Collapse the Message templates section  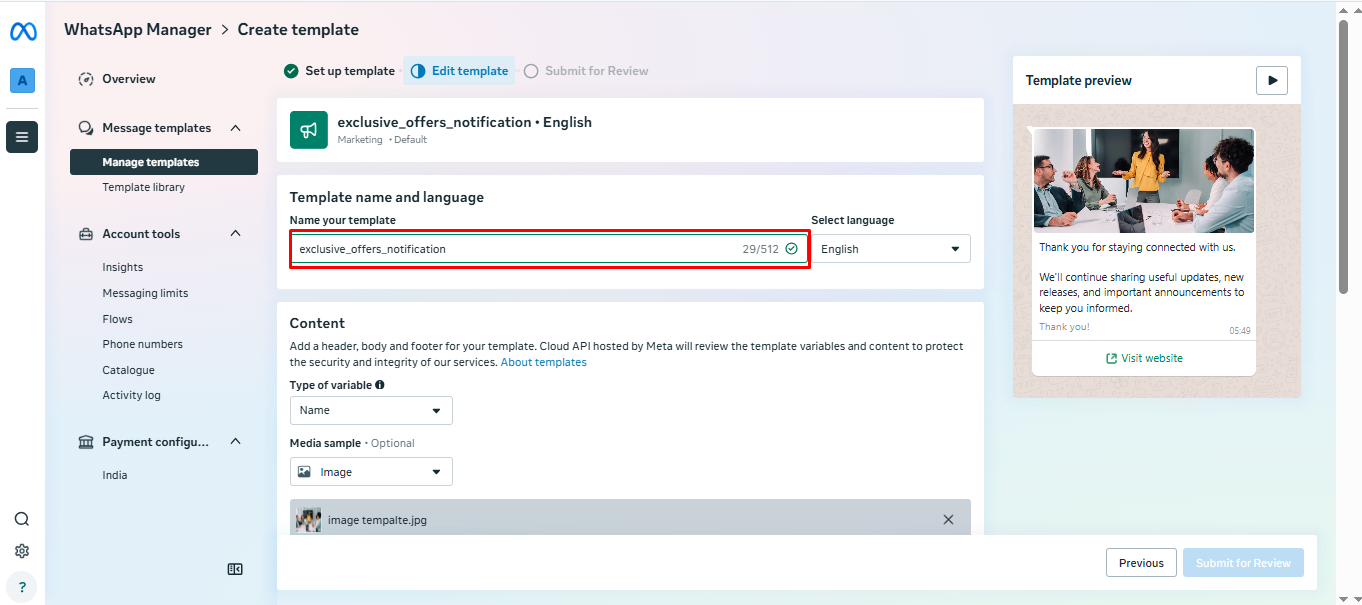click(x=236, y=128)
